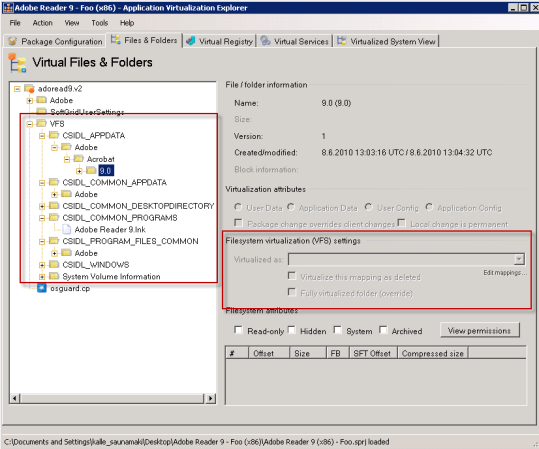
Task: Open the File menu
Action: tap(15, 23)
